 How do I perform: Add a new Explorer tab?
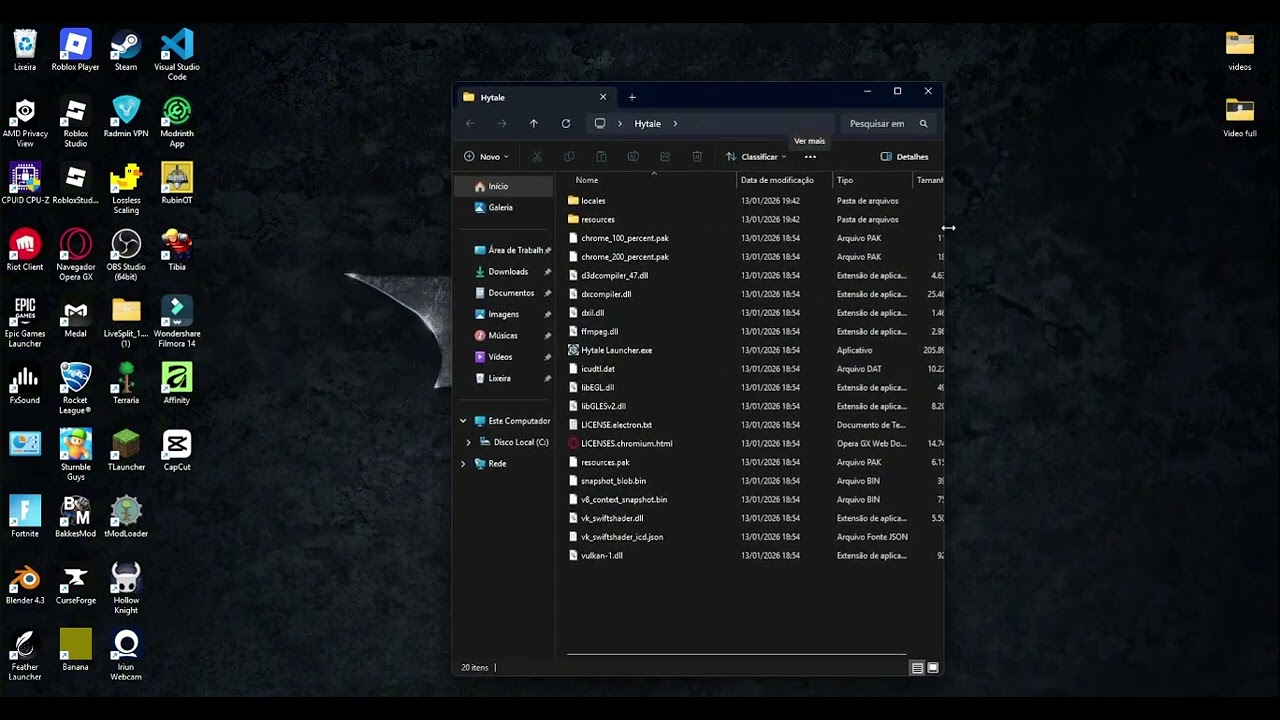coord(632,97)
